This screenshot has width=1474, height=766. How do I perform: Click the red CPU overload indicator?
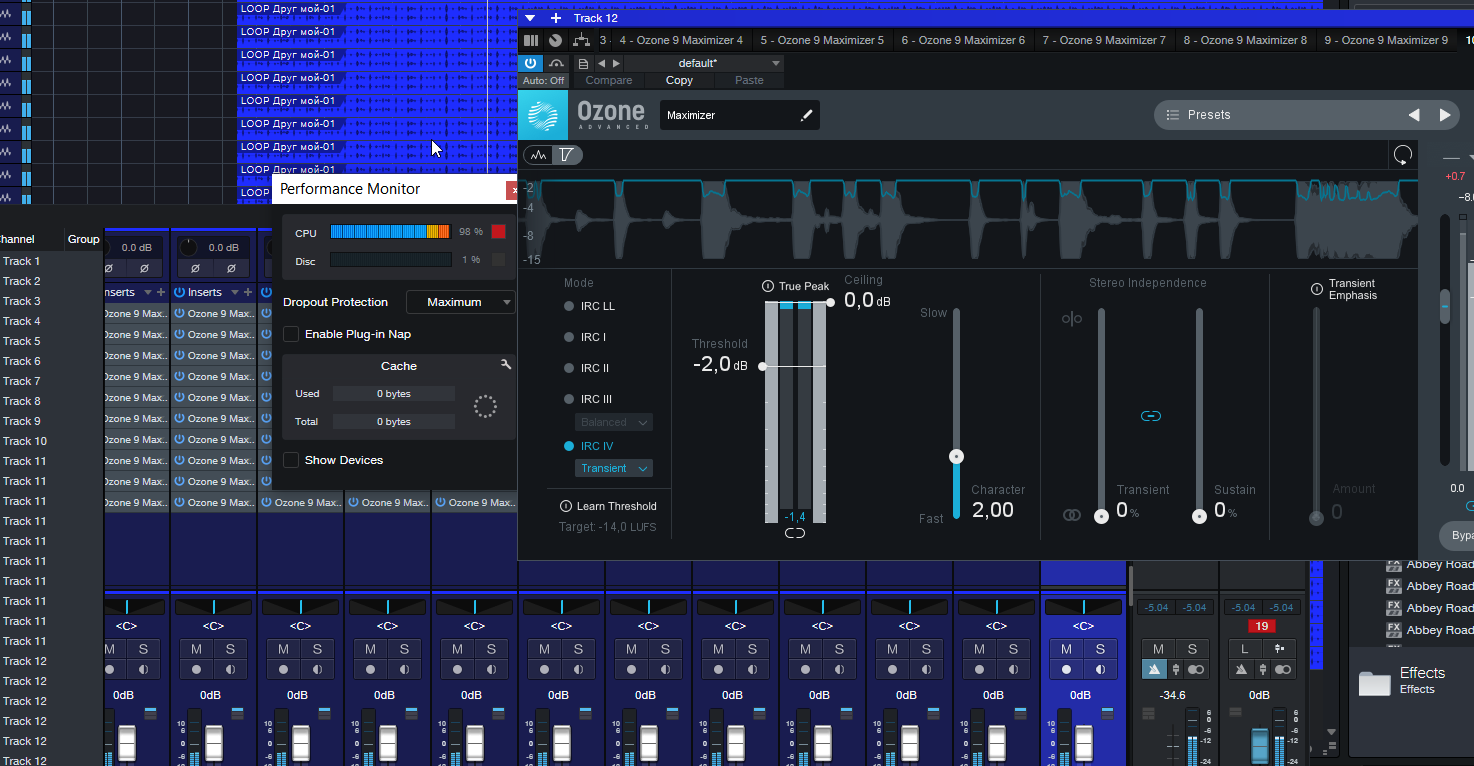pos(498,232)
